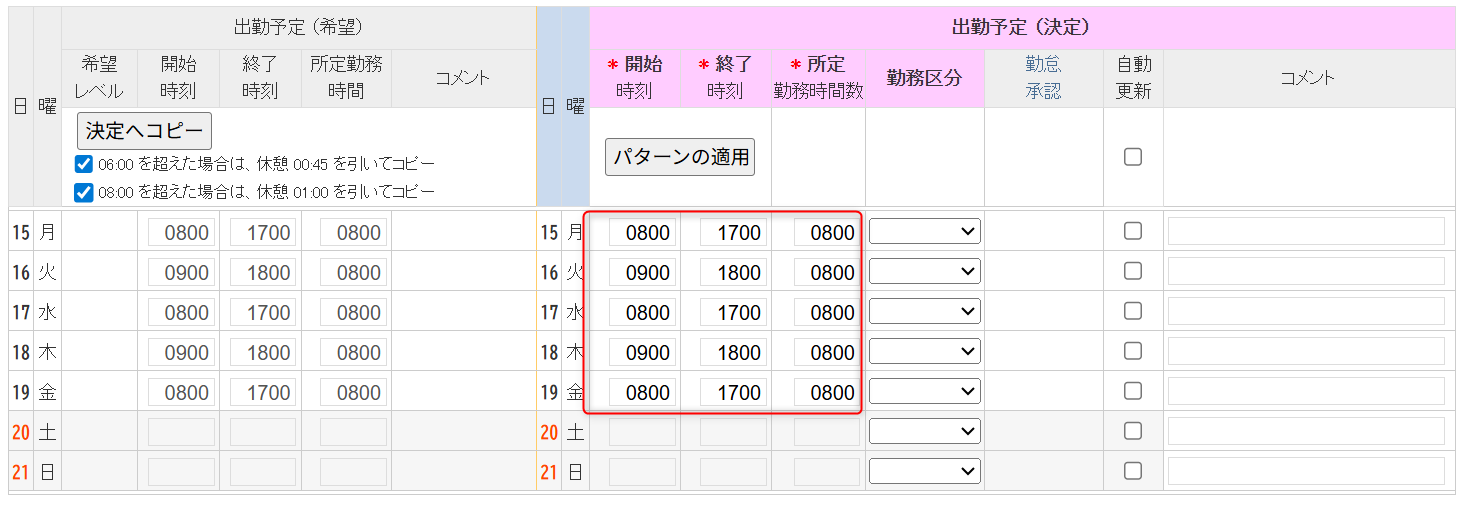Click decided 開始時刻 field for day 15
The image size is (1476, 512).
[x=642, y=233]
